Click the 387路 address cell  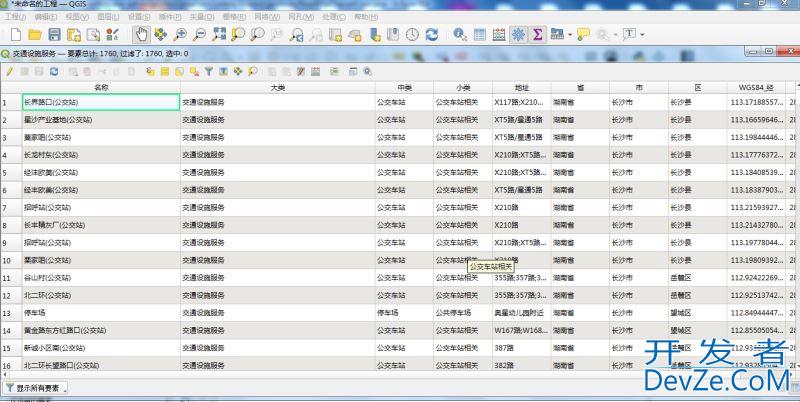(521, 348)
